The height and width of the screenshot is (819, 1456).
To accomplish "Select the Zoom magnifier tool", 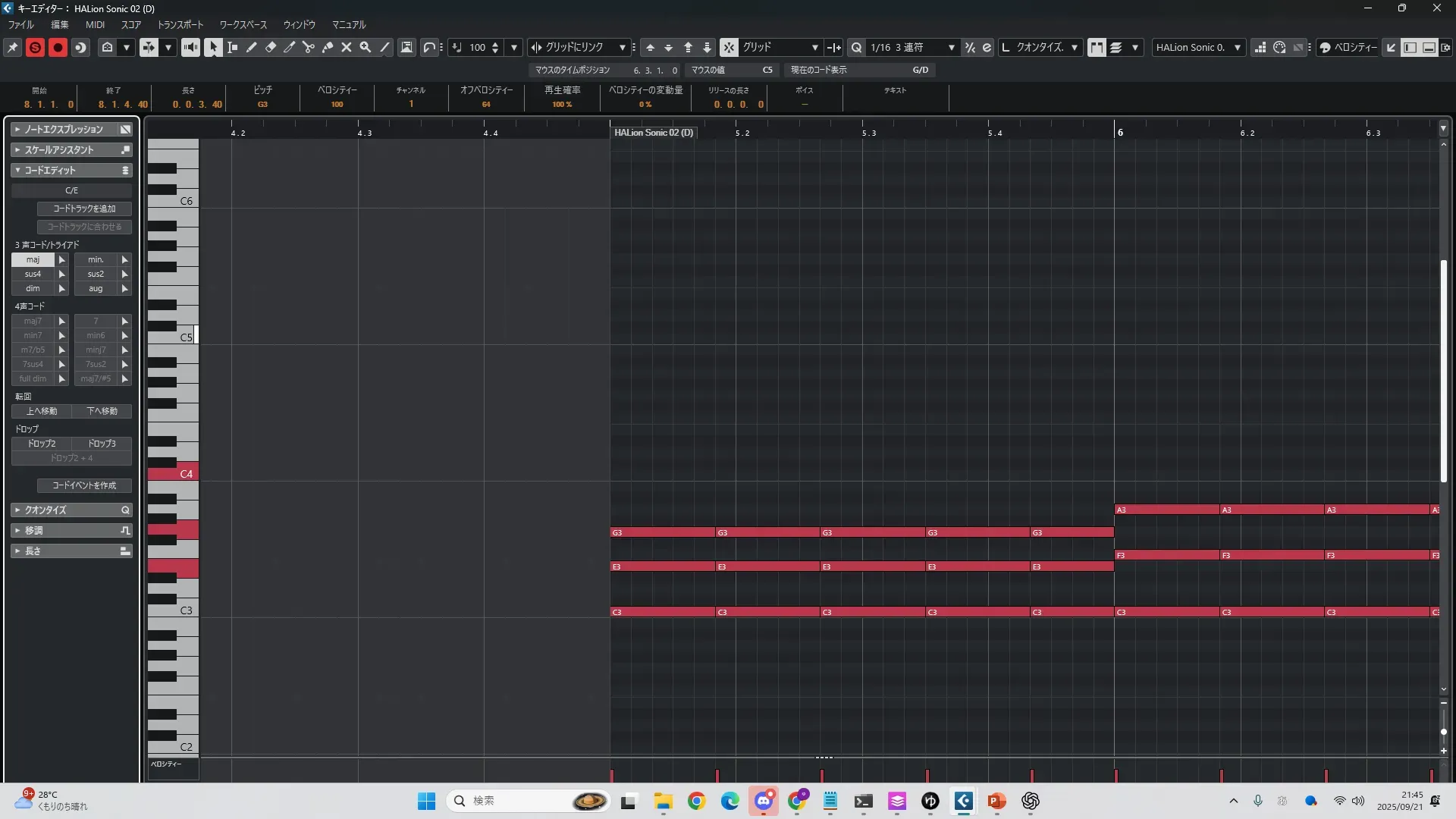I will pyautogui.click(x=365, y=47).
